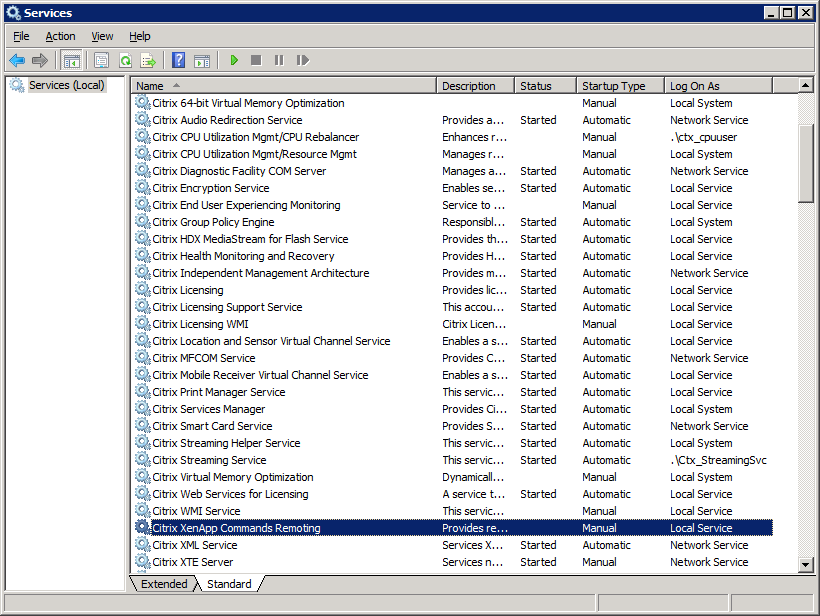820x616 pixels.
Task: Click the Stop Service toolbar button
Action: (256, 61)
